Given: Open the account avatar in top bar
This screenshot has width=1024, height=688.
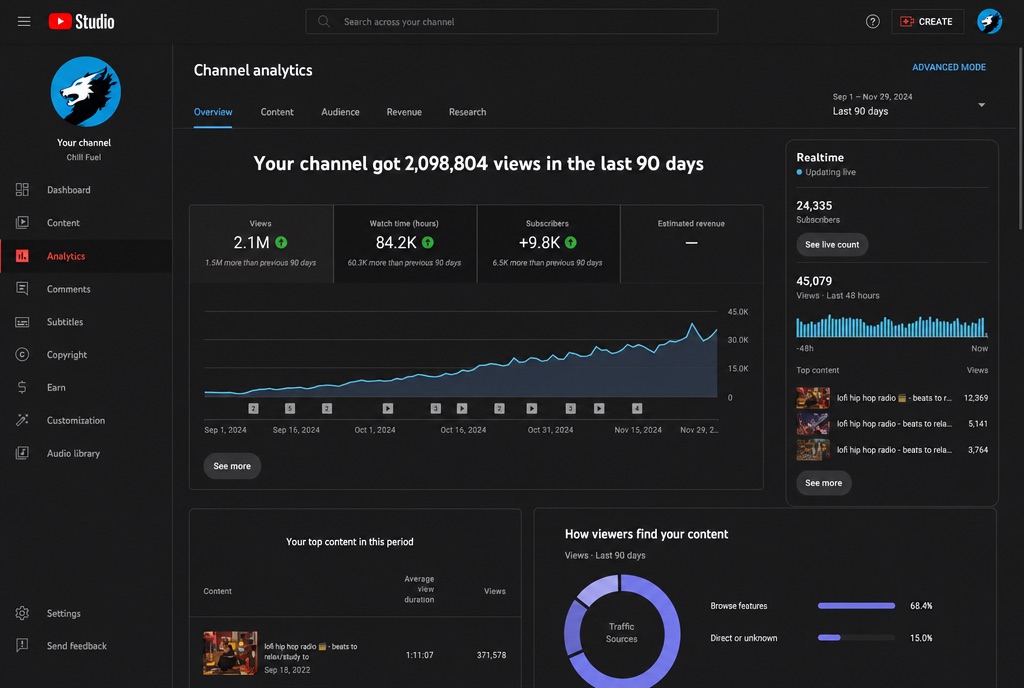Looking at the screenshot, I should [989, 22].
